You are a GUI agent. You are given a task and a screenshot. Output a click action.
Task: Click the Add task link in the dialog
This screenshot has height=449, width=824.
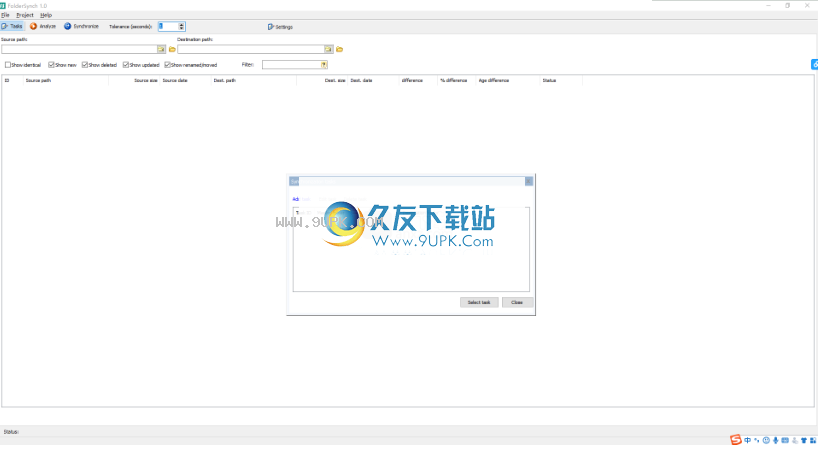[x=301, y=199]
